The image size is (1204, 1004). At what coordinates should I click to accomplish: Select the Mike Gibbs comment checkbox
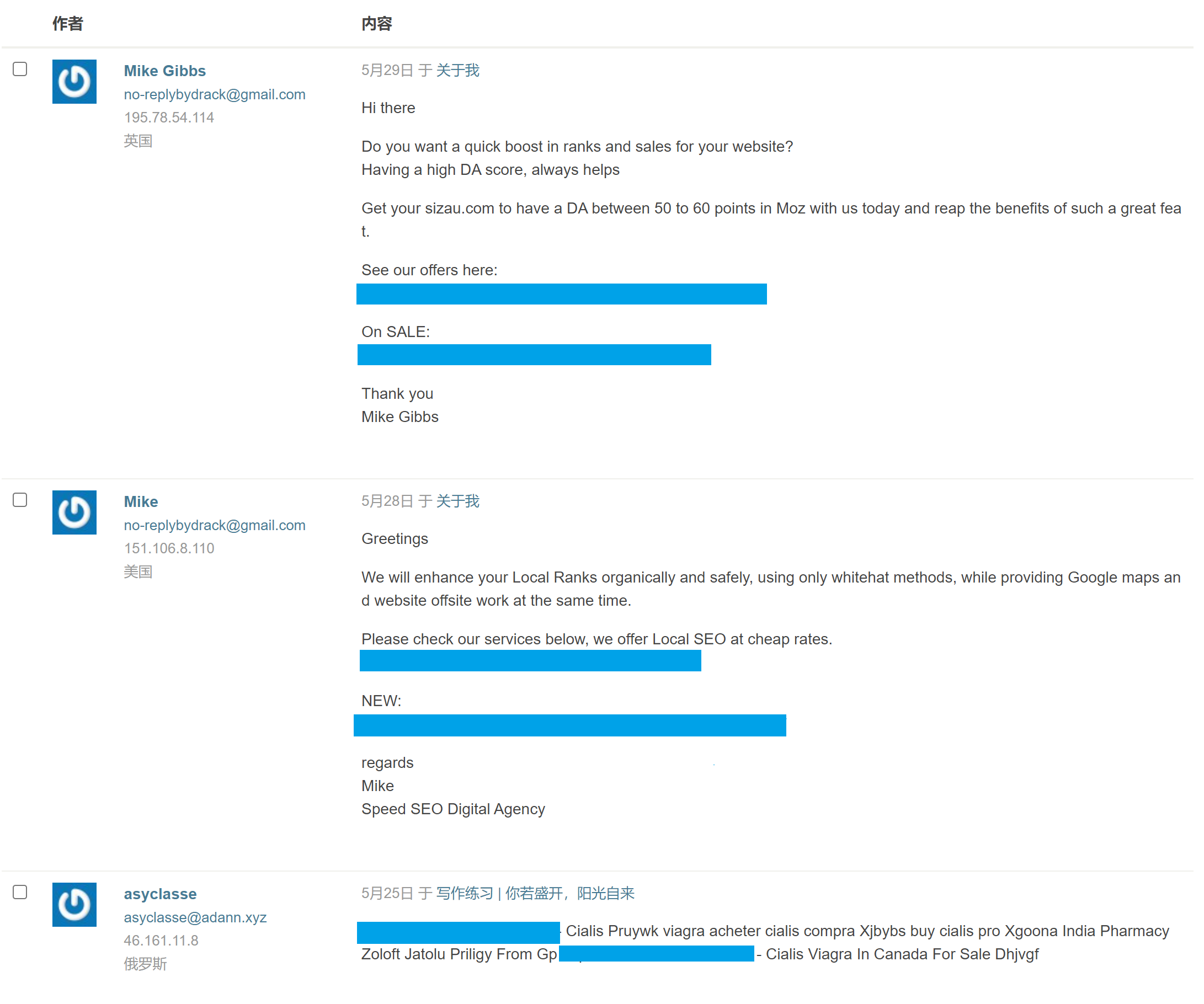click(x=20, y=70)
